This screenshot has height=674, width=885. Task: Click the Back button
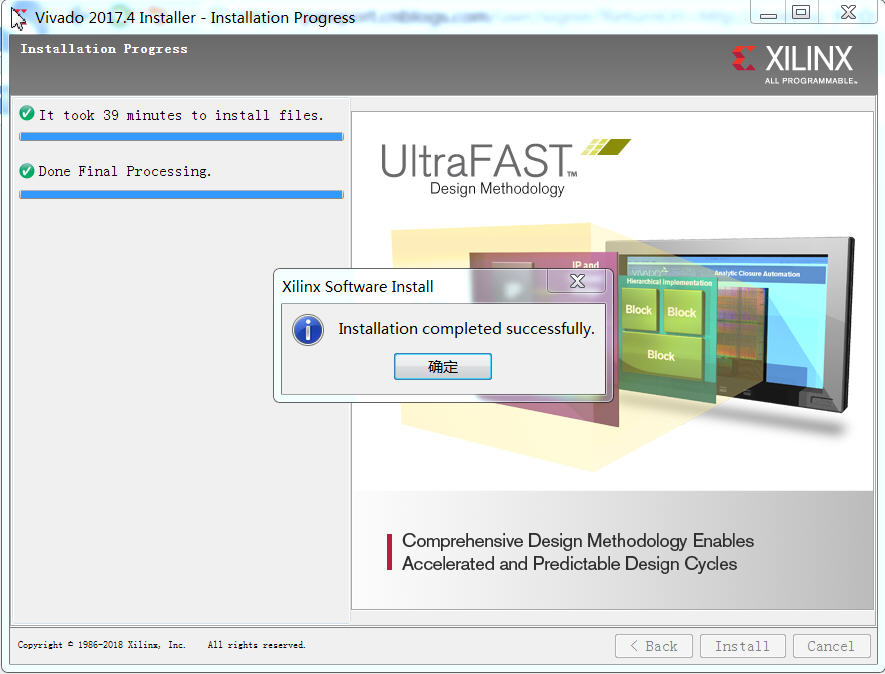coord(654,646)
